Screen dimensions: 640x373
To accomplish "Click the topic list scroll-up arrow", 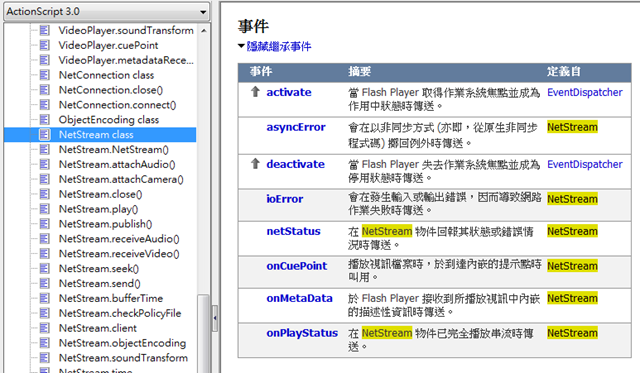I will point(204,31).
